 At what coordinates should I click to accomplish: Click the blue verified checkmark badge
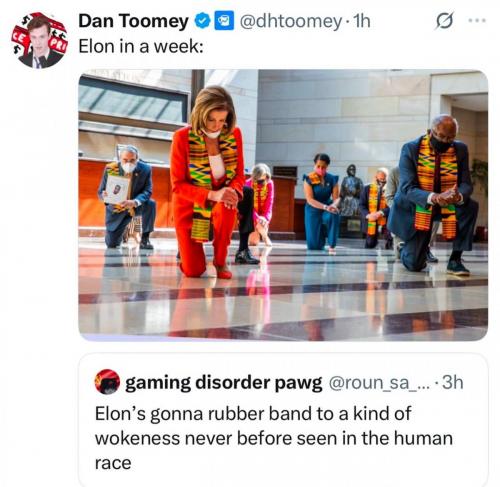(202, 21)
